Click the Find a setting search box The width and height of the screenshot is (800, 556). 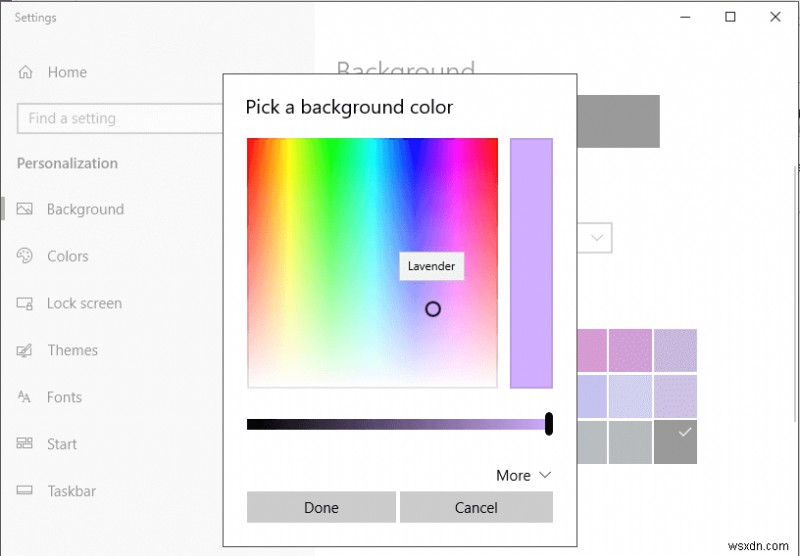[118, 118]
